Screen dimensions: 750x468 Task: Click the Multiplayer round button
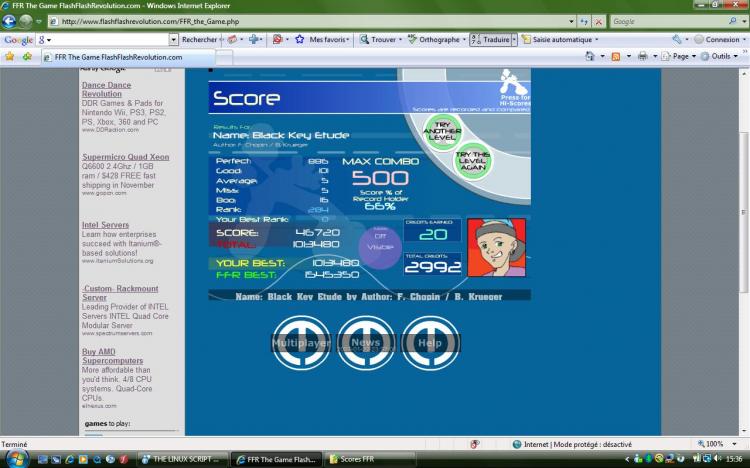(301, 343)
